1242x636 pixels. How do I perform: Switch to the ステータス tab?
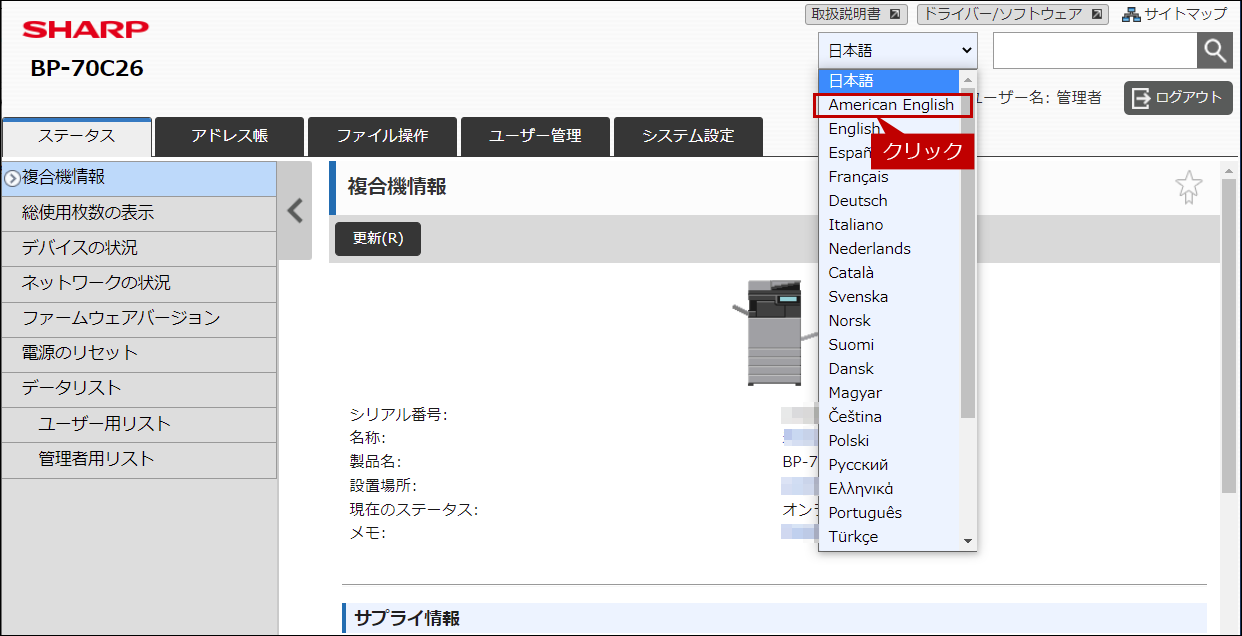(x=77, y=136)
